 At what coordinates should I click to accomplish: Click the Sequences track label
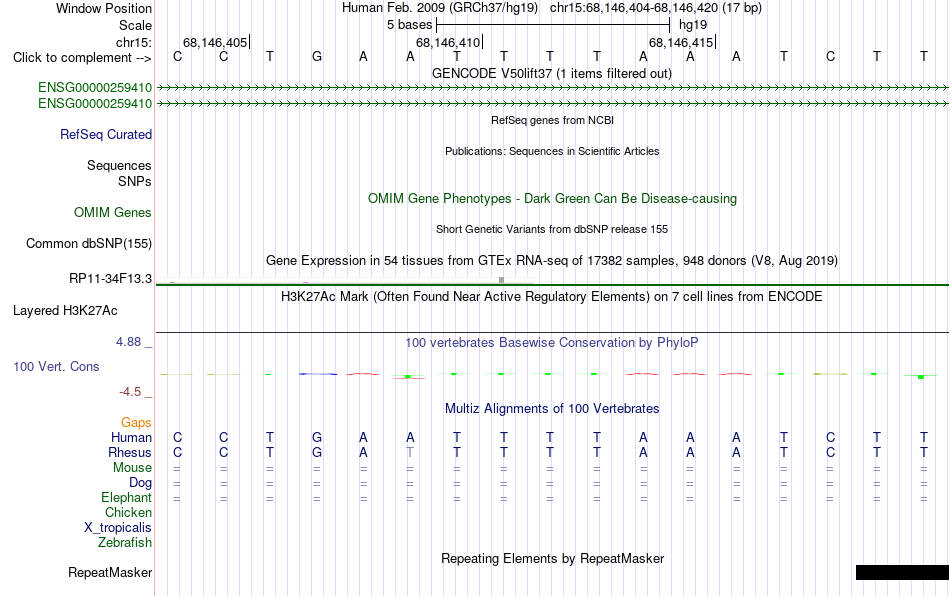tap(119, 165)
